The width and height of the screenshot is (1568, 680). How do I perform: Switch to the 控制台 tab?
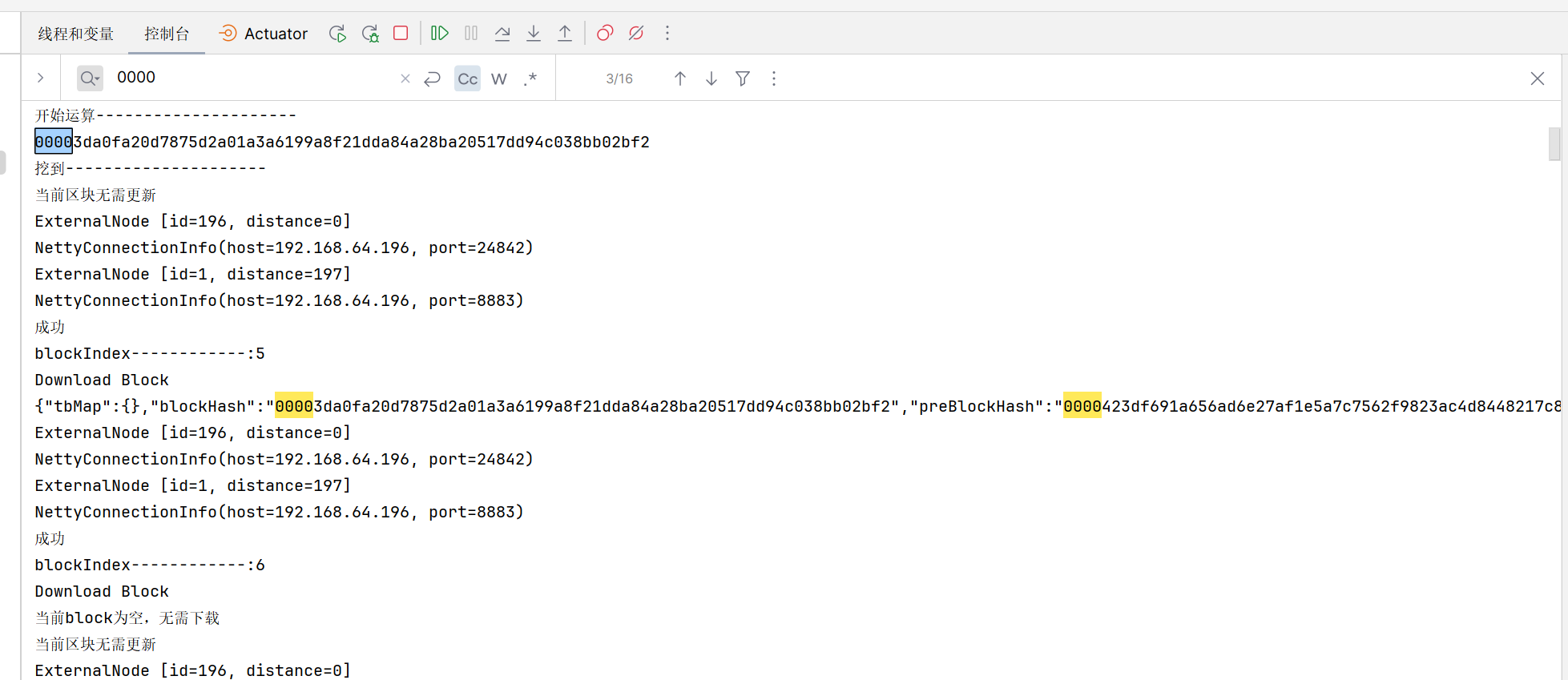(x=167, y=34)
